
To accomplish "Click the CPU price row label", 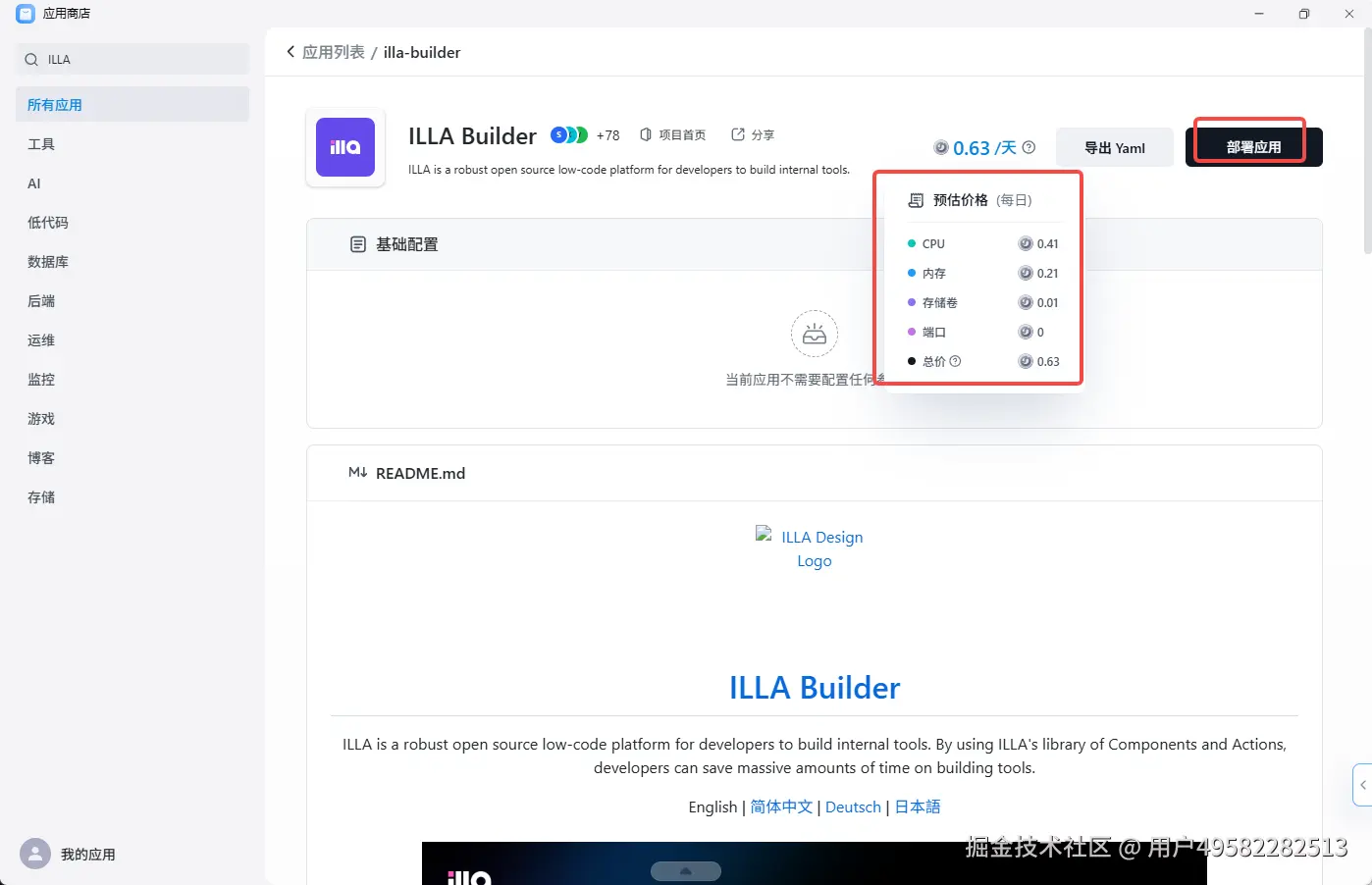I will tap(933, 243).
